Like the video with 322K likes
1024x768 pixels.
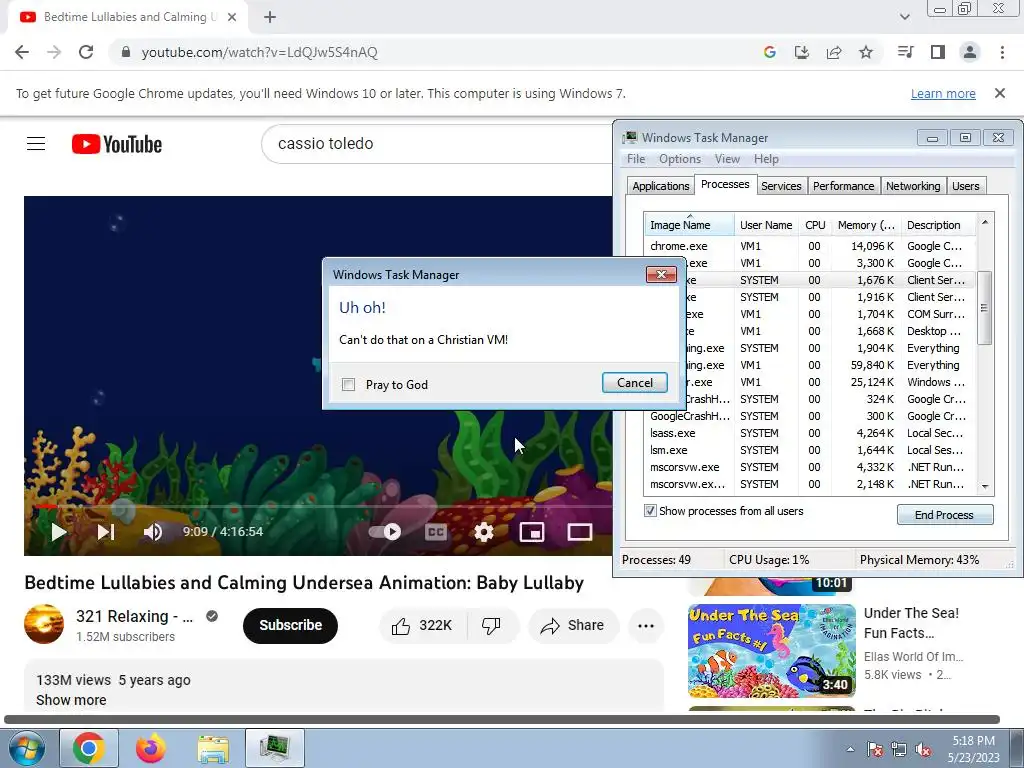(x=423, y=626)
